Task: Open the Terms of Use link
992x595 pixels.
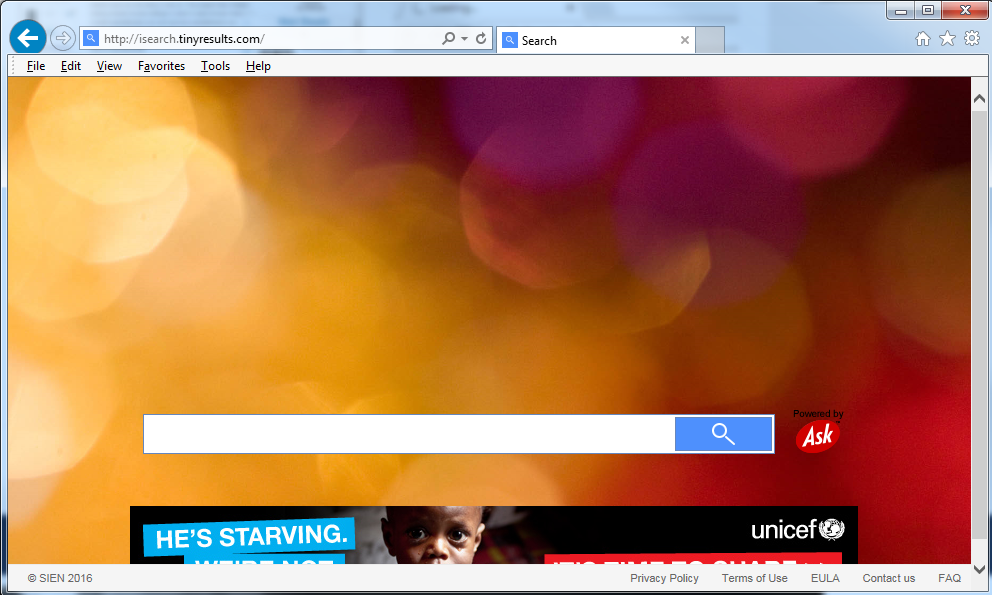Action: [754, 578]
